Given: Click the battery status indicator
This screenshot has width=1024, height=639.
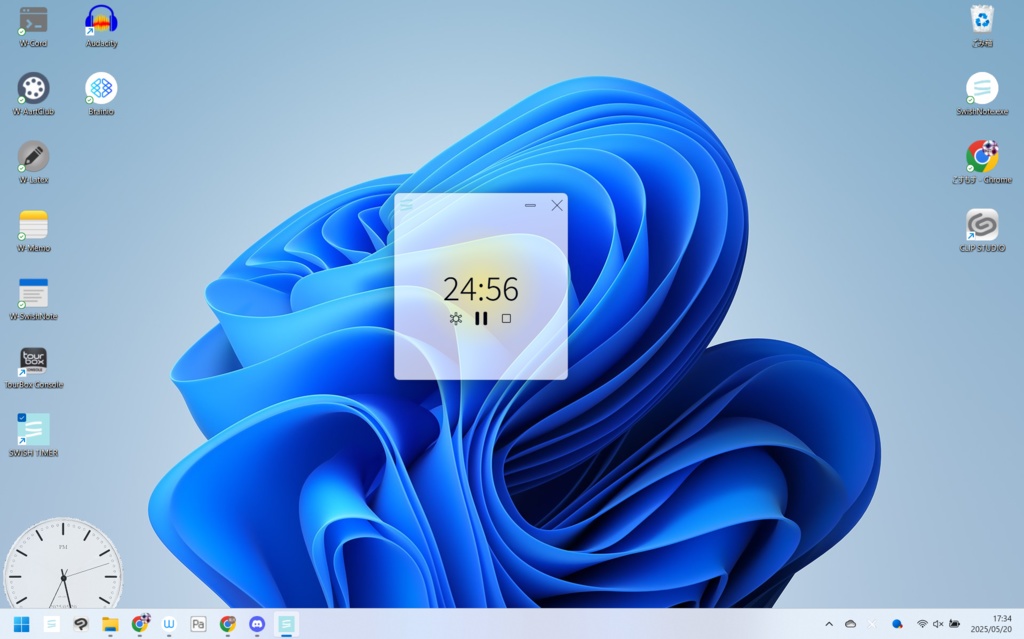Looking at the screenshot, I should pyautogui.click(x=953, y=625).
